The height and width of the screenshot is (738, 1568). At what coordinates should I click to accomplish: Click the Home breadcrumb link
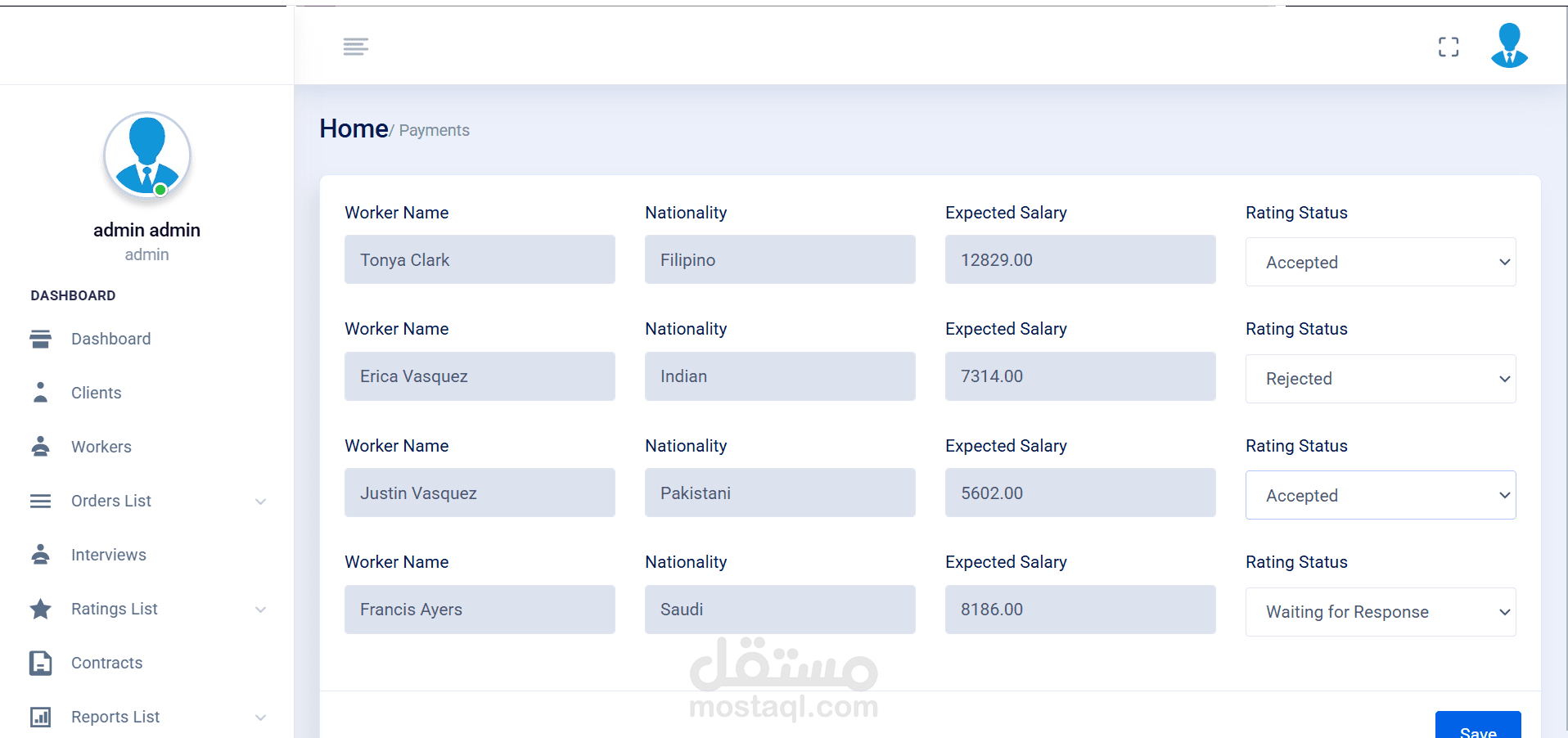354,128
